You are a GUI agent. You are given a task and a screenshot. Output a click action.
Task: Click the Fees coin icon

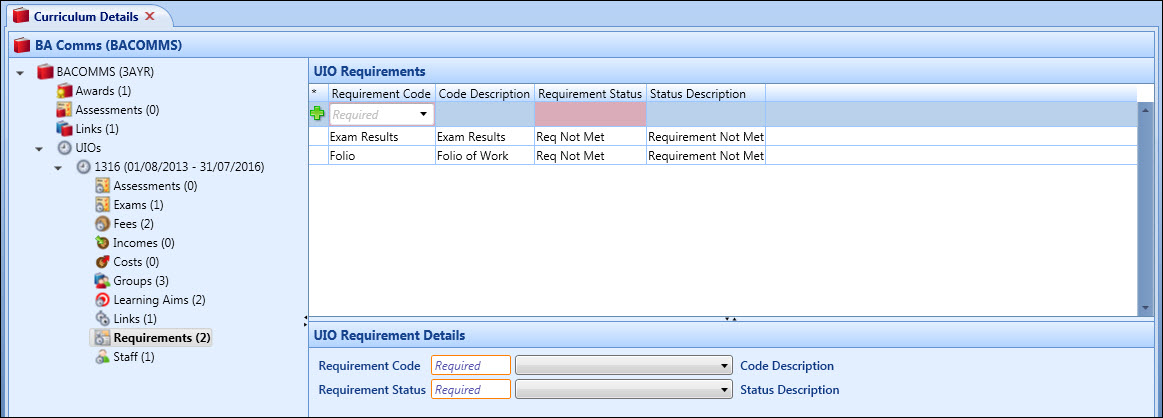pos(102,224)
